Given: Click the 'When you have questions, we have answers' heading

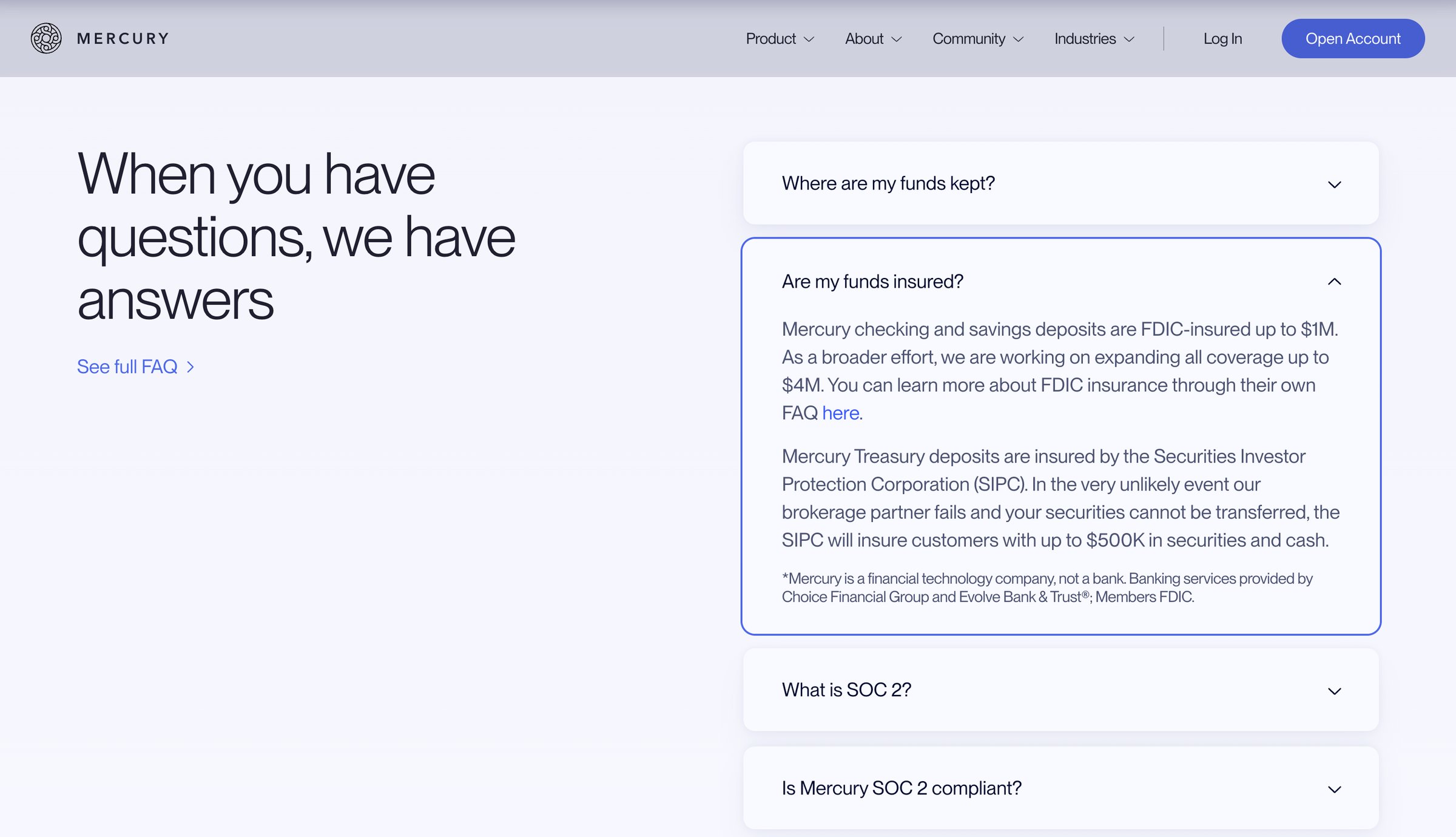Looking at the screenshot, I should click(x=296, y=237).
